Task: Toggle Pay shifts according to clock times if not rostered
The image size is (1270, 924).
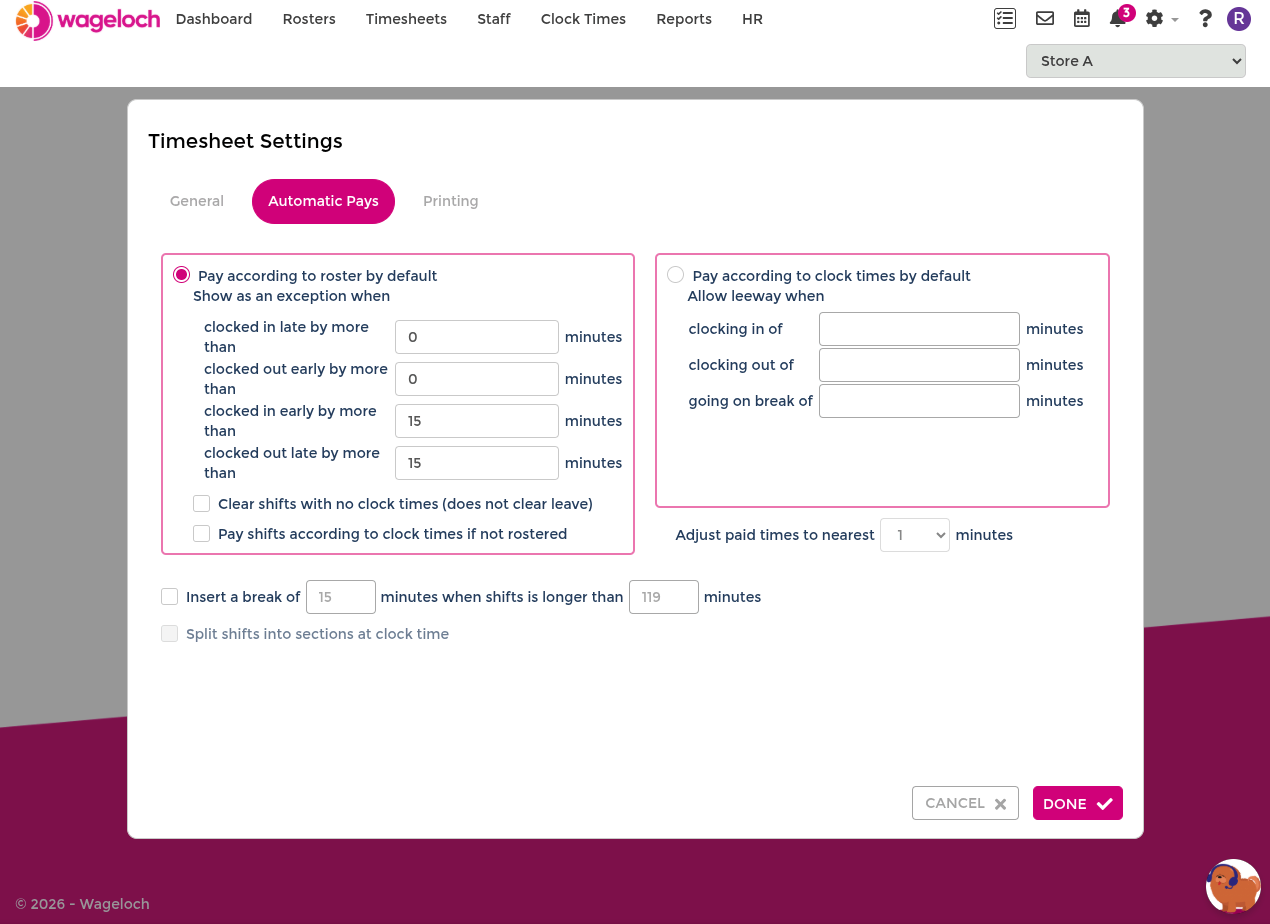Action: point(202,534)
